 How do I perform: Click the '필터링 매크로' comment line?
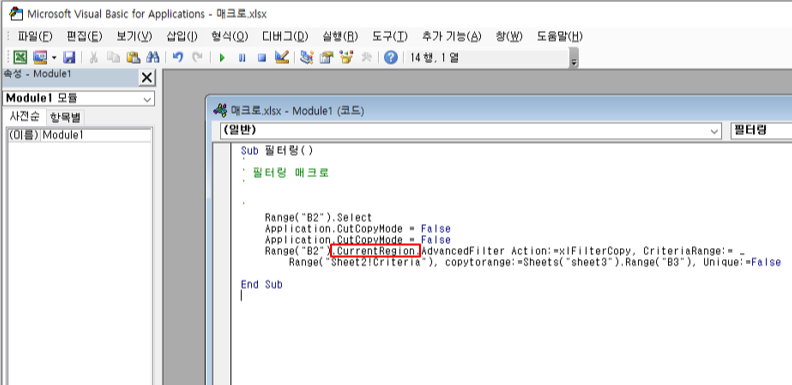point(290,173)
